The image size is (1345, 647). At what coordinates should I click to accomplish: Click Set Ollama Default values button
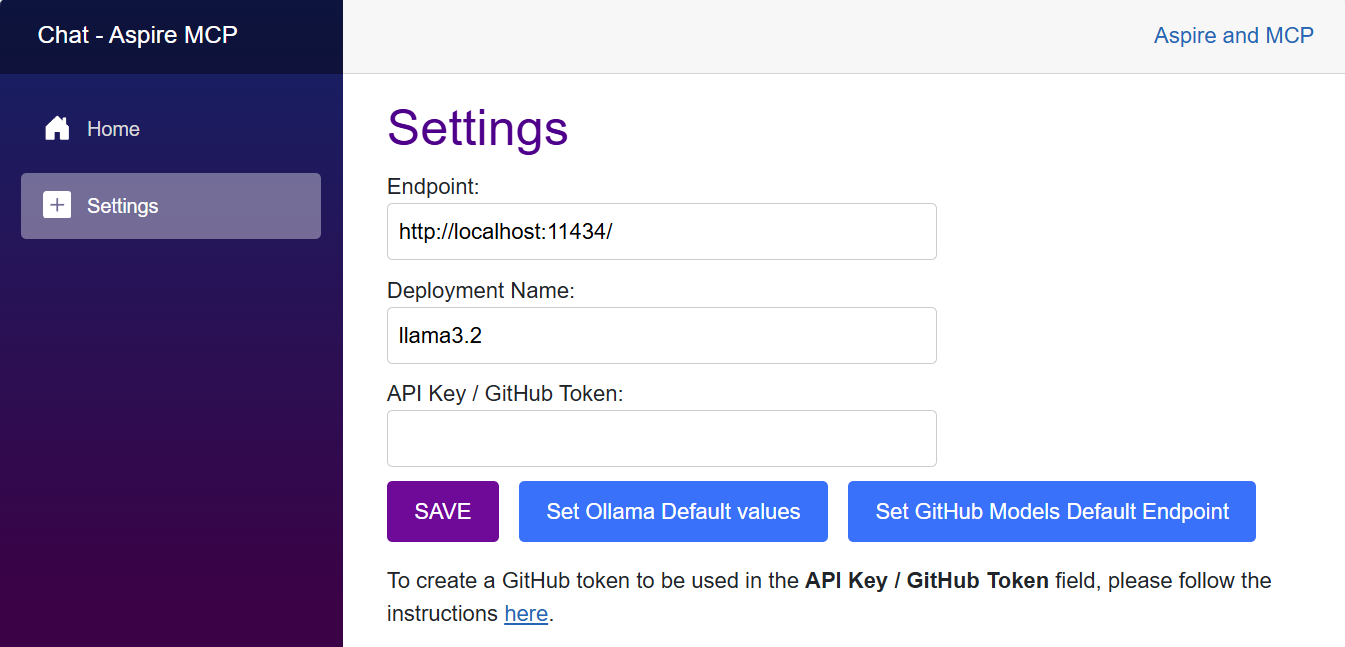click(x=673, y=511)
